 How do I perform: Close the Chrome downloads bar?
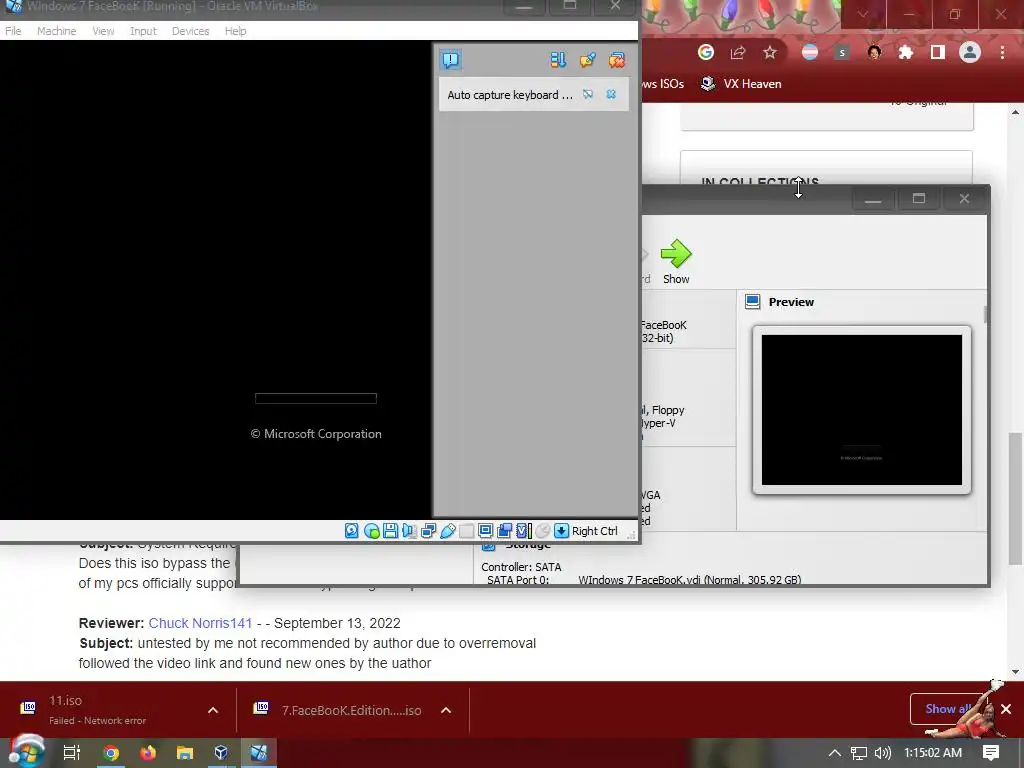tap(1006, 709)
